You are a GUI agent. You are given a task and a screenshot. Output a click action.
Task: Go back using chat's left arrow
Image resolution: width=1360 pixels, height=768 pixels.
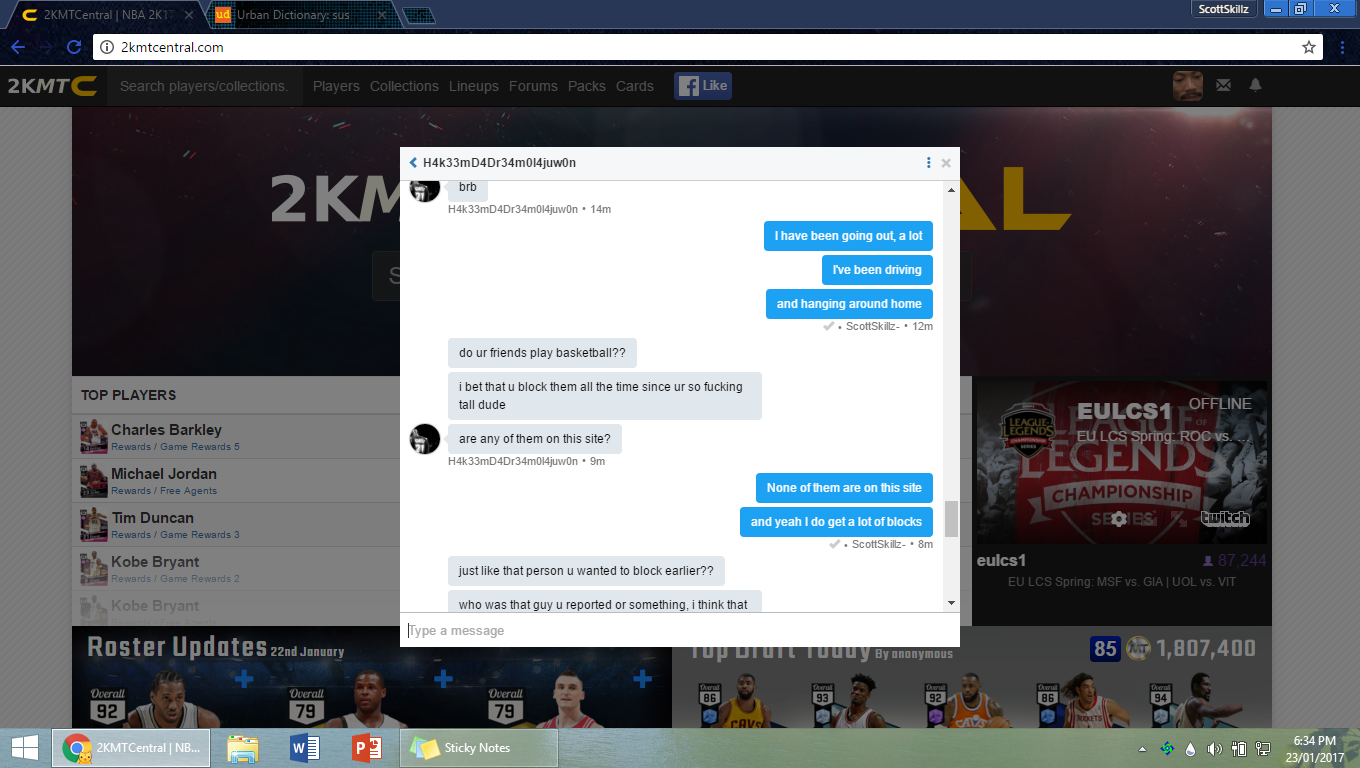(x=413, y=163)
